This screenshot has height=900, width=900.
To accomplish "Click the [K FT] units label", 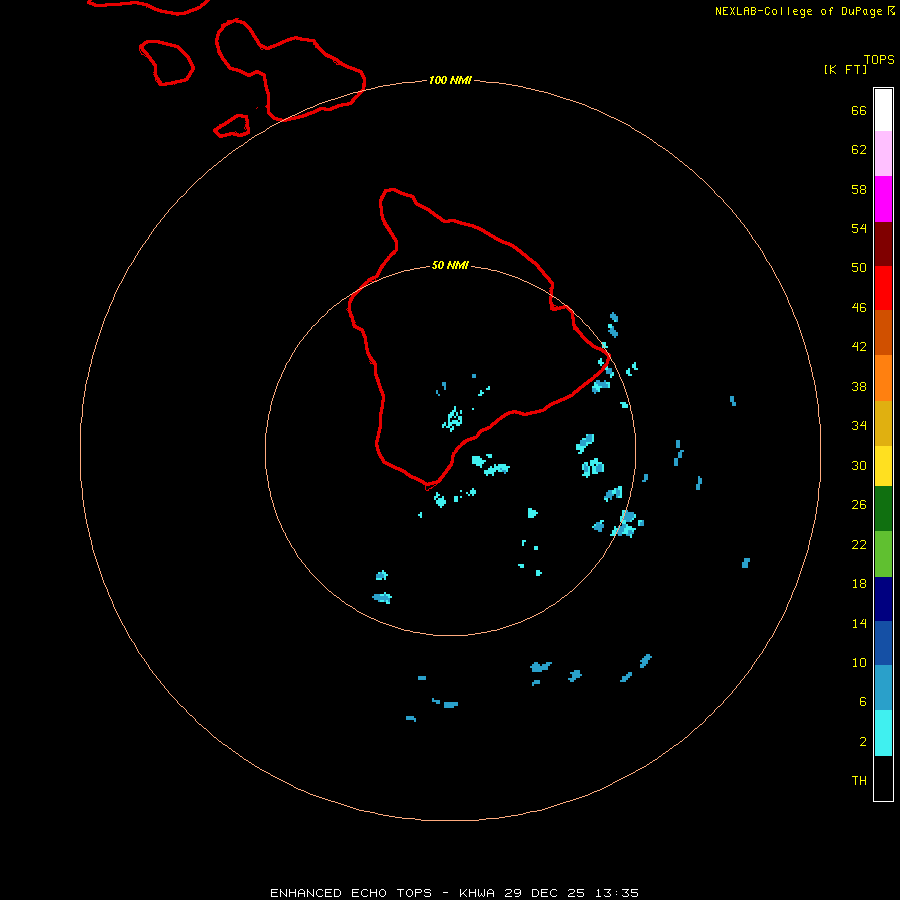I will [845, 69].
